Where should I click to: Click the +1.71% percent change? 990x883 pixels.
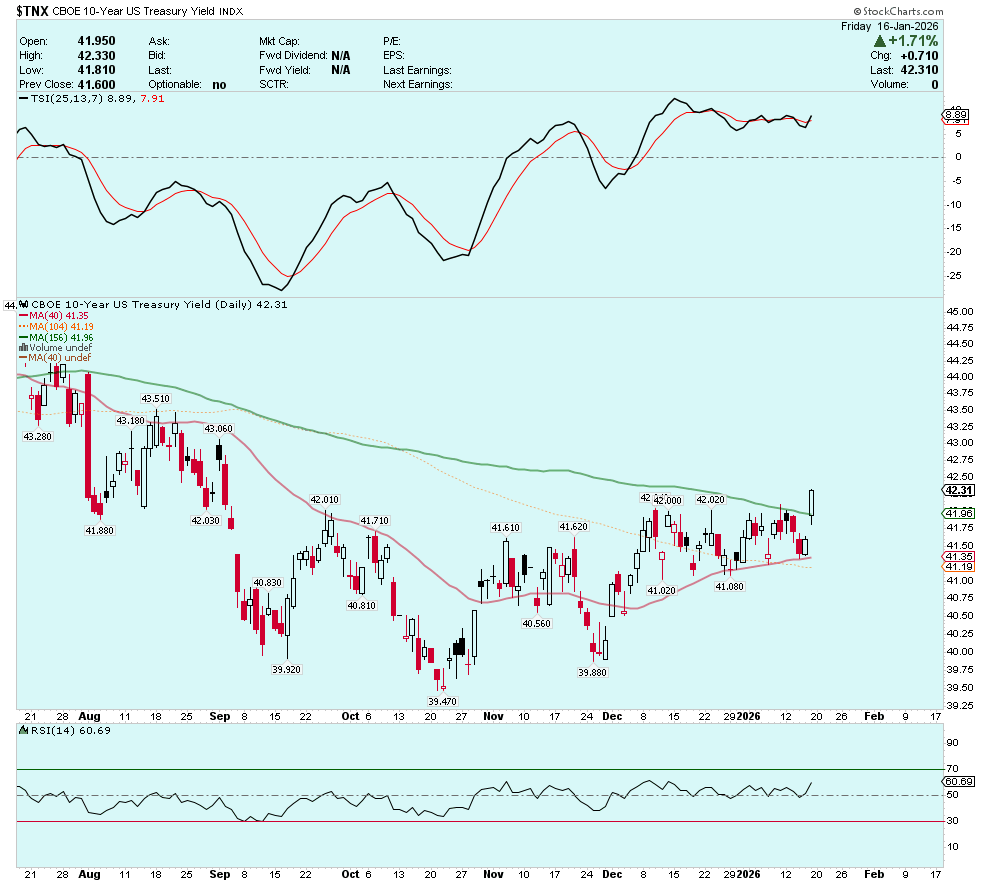pyautogui.click(x=912, y=41)
